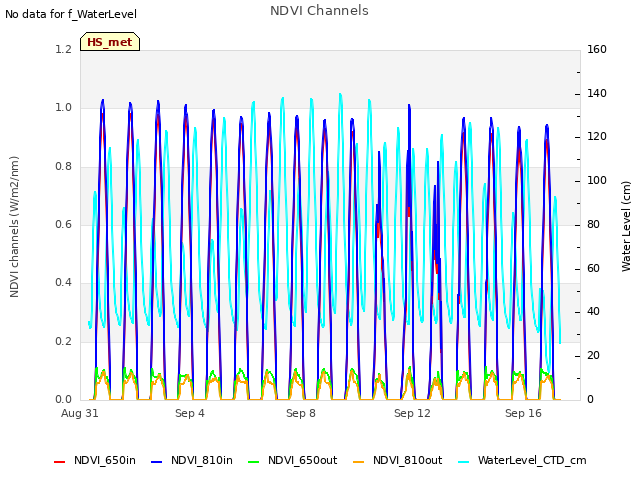The image size is (640, 480).
Task: Click the 0 right axis tick label
Action: point(590,400)
